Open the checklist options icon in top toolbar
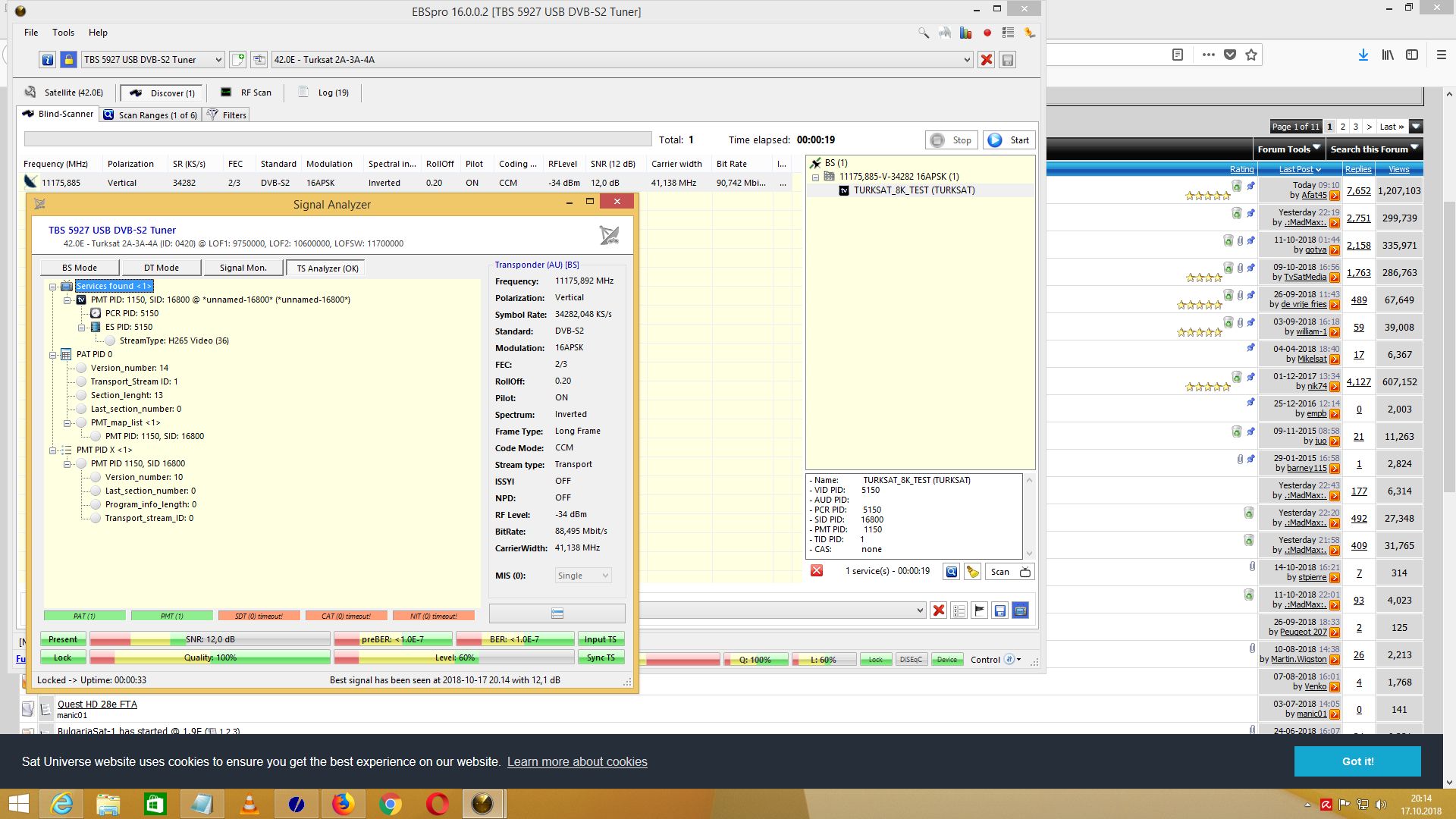 [1008, 33]
